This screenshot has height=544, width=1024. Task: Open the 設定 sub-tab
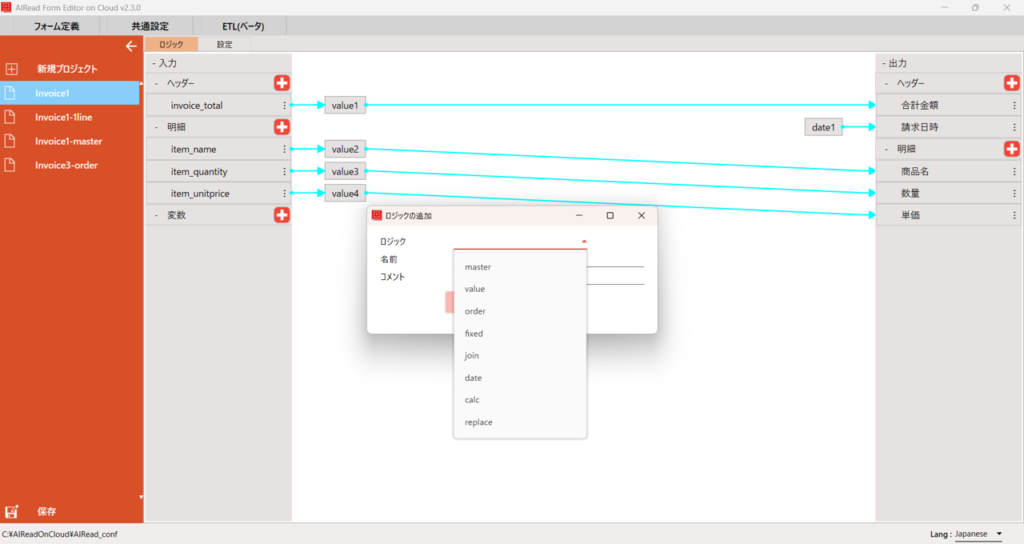point(224,44)
